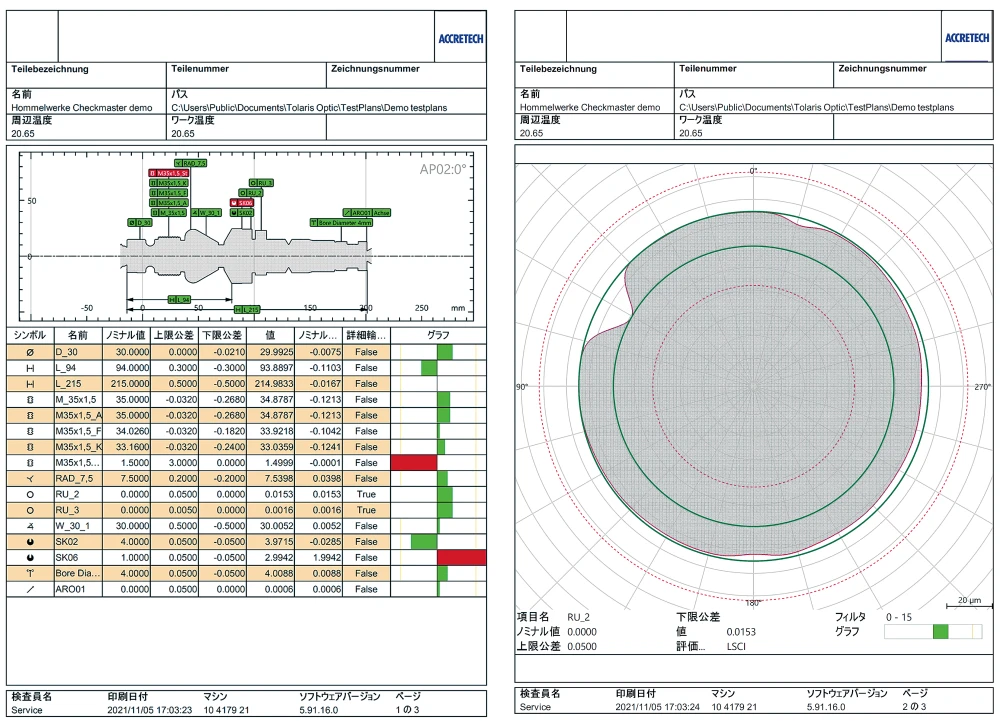Image resolution: width=1000 pixels, height=728 pixels.
Task: Click the Bore Diameter row symbol icon
Action: tap(30, 574)
